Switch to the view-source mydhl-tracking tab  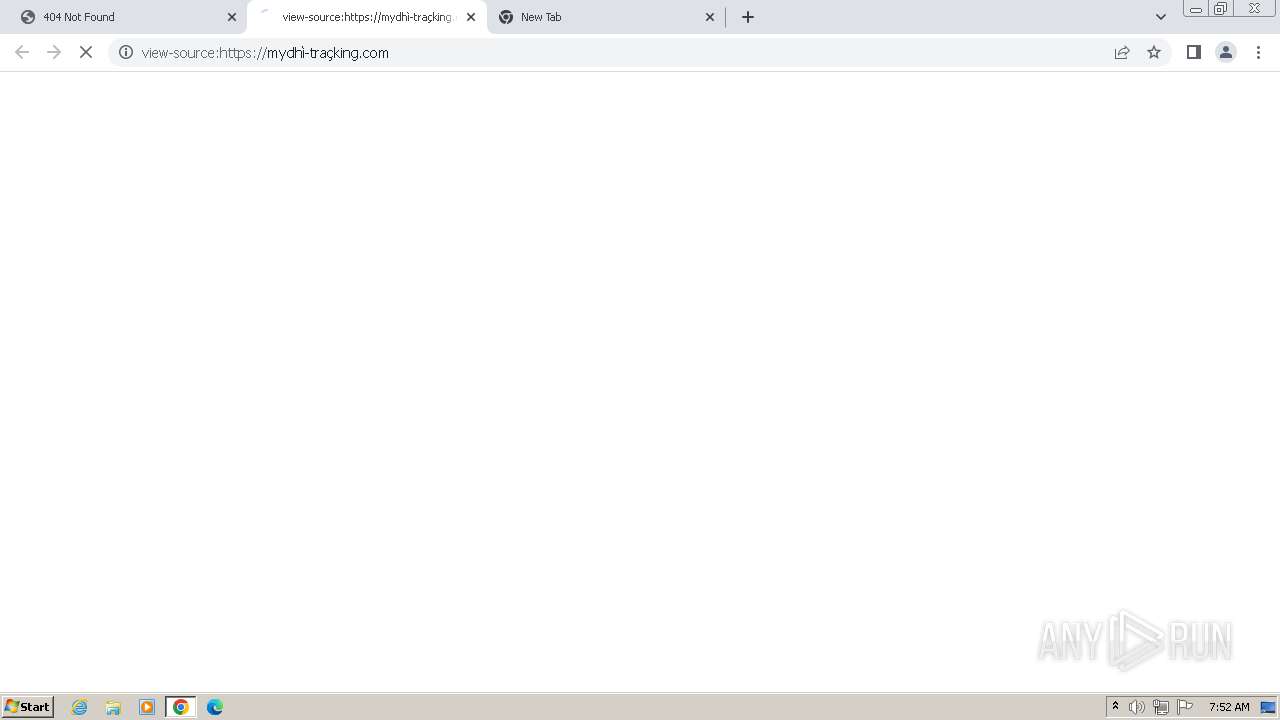pyautogui.click(x=366, y=17)
